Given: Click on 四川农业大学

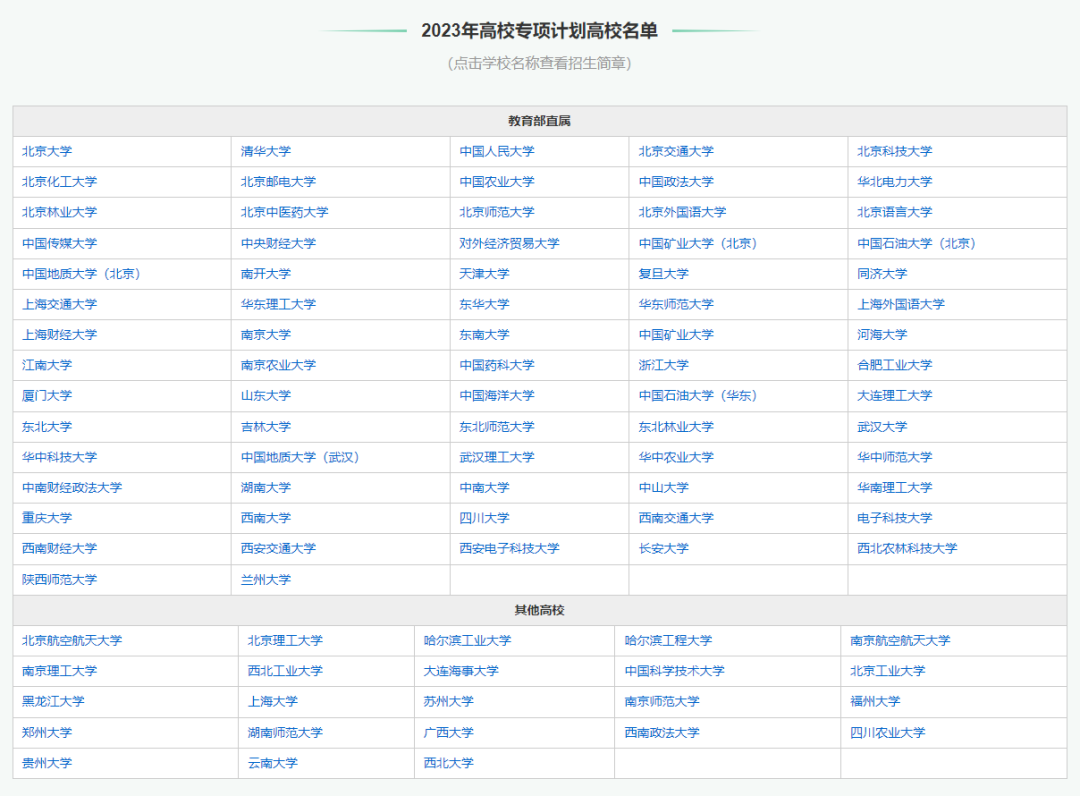Looking at the screenshot, I should click(888, 732).
